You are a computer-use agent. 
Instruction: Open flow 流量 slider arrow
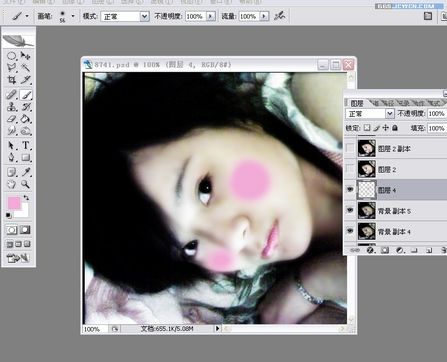(264, 16)
